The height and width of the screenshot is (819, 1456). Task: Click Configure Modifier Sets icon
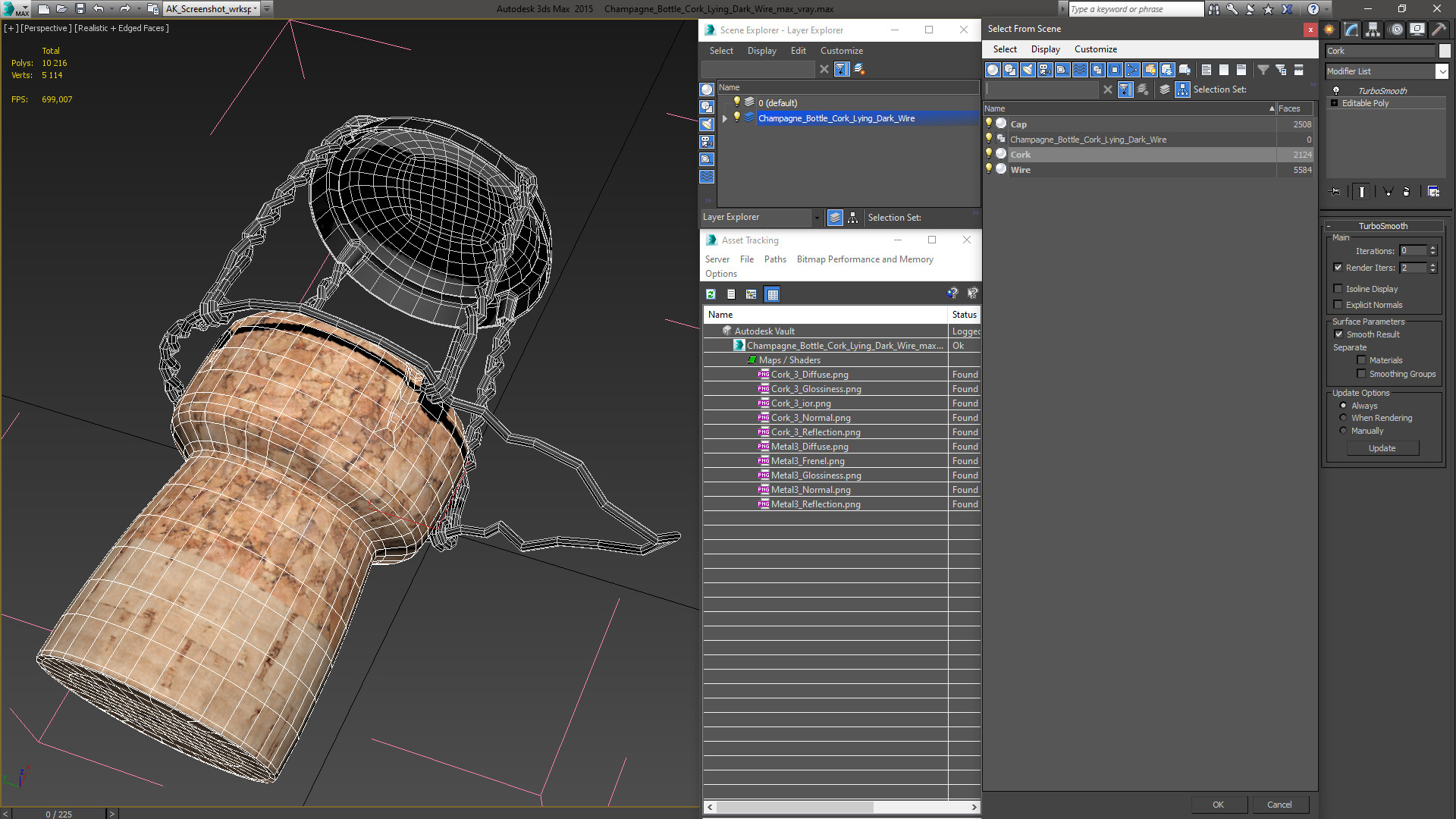tap(1433, 192)
